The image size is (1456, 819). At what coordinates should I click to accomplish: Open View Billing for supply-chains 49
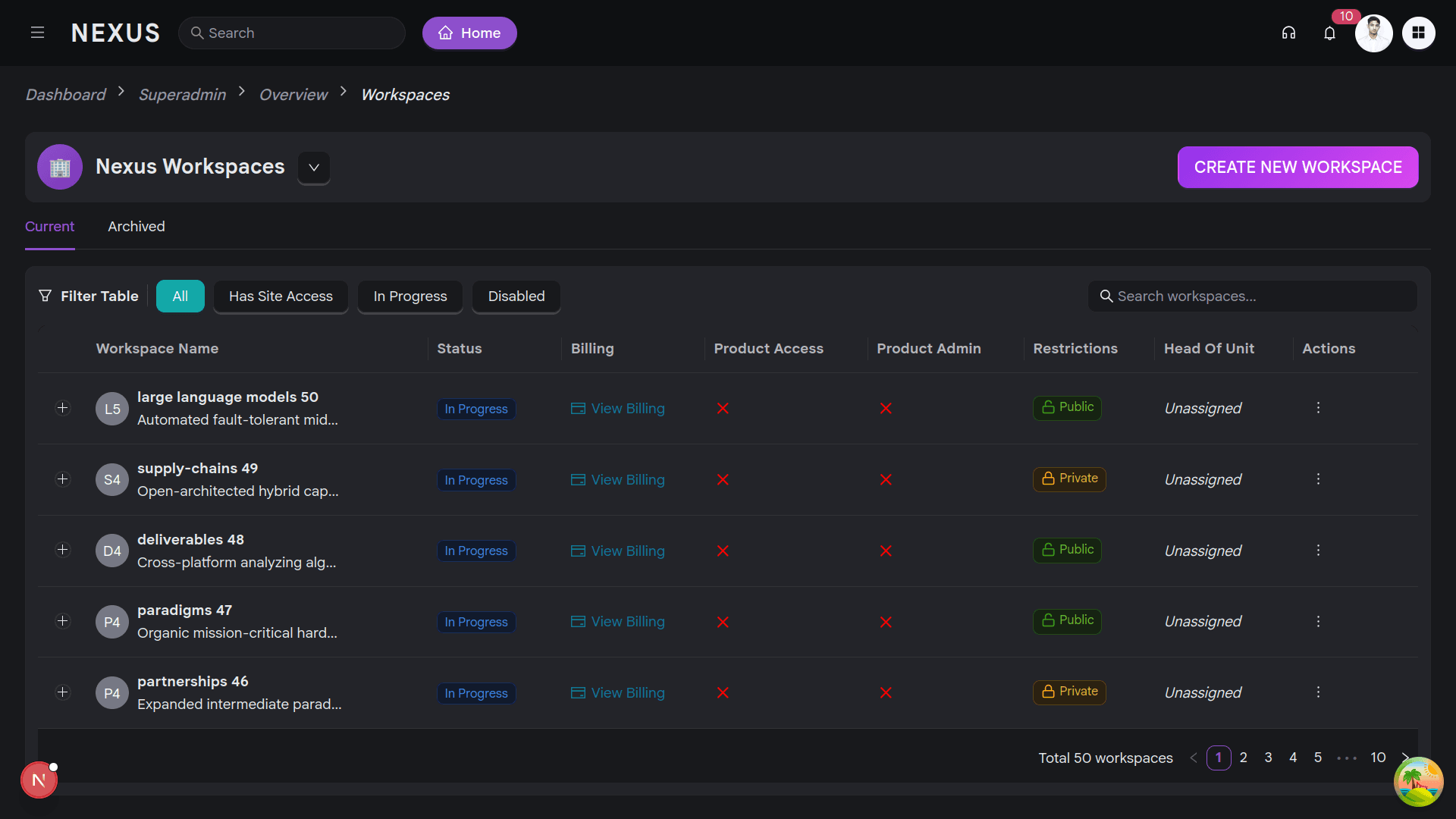click(618, 479)
